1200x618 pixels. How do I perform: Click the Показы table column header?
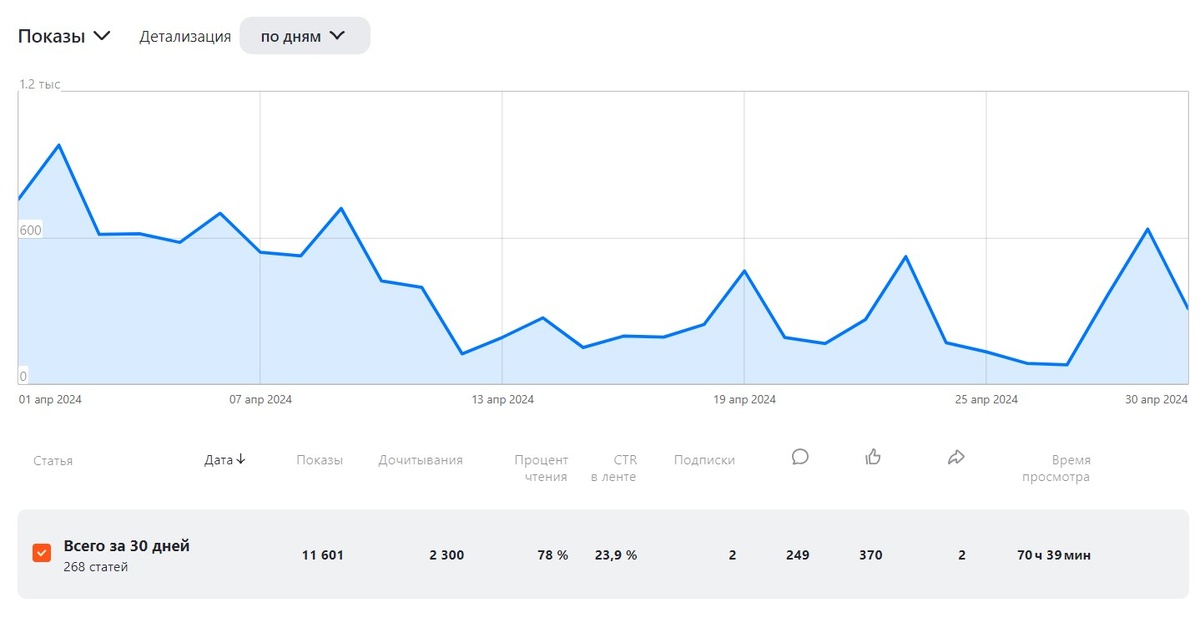320,460
